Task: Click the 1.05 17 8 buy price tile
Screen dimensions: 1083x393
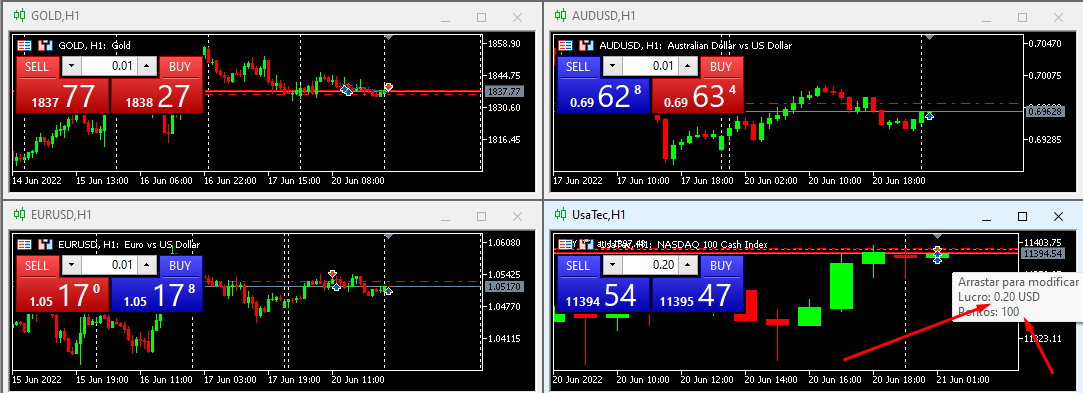Action: click(157, 294)
